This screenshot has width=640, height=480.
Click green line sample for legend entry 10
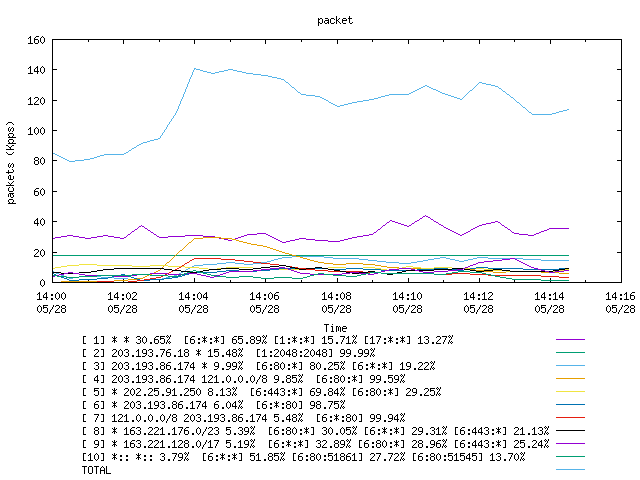(570, 457)
